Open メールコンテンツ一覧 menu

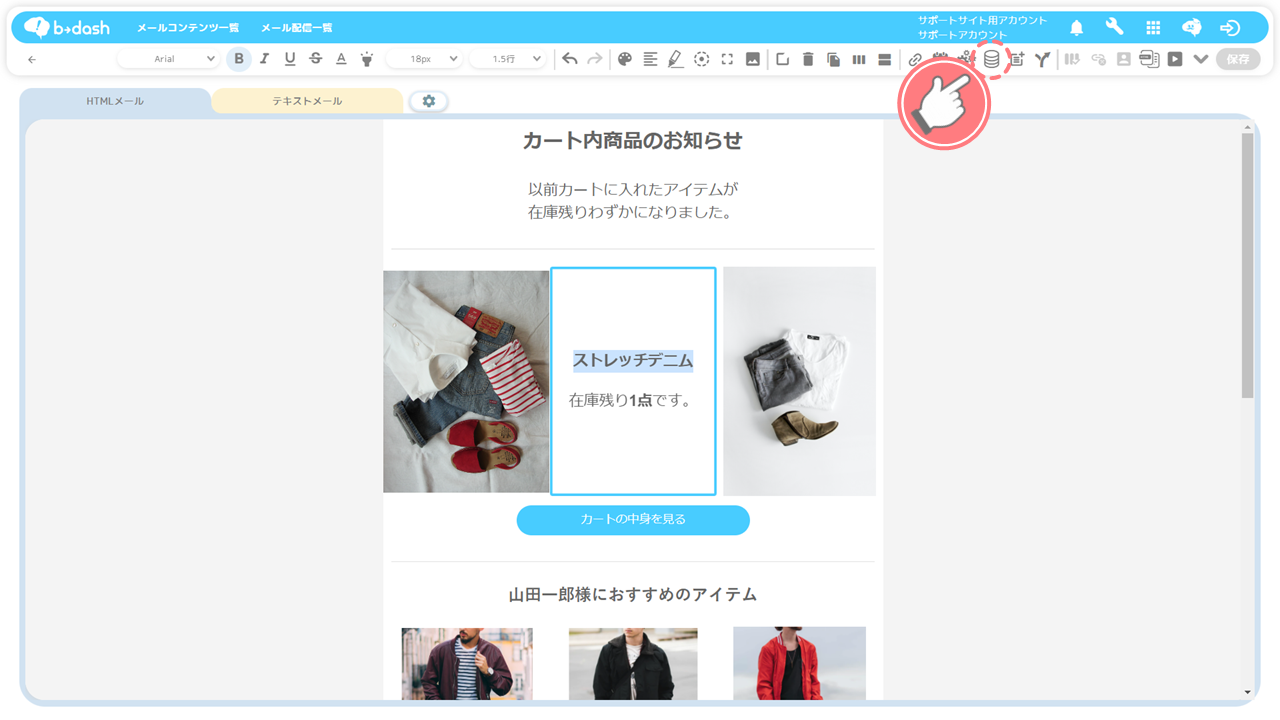pyautogui.click(x=188, y=28)
